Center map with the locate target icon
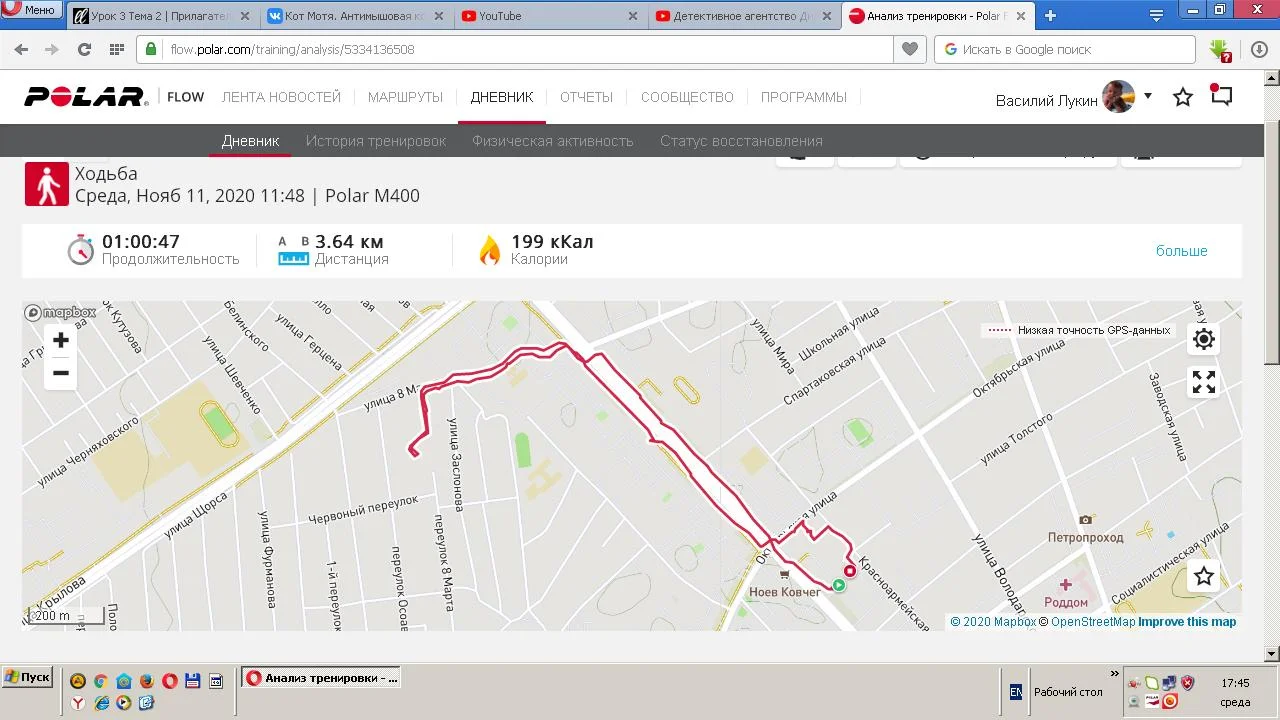This screenshot has height=720, width=1280. click(x=1204, y=339)
